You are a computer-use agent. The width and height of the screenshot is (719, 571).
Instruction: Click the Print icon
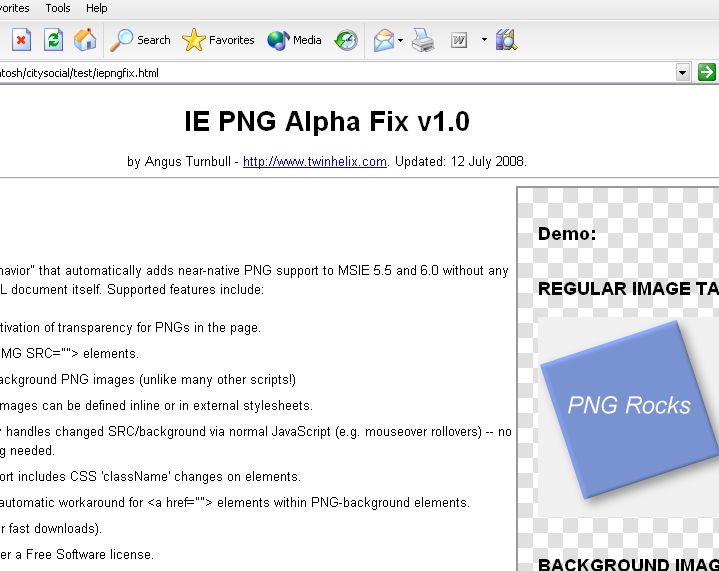pyautogui.click(x=423, y=40)
